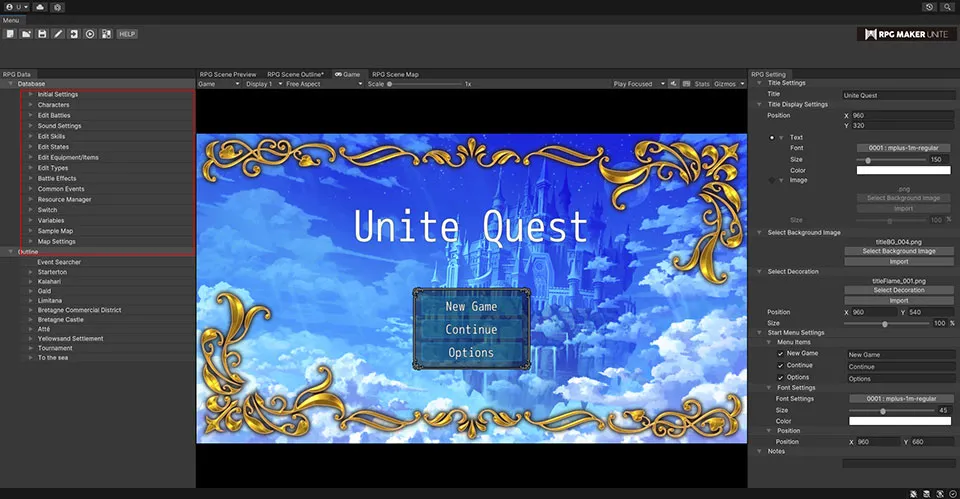The height and width of the screenshot is (499, 960).
Task: Toggle the Continue menu item checkbox
Action: 781,366
